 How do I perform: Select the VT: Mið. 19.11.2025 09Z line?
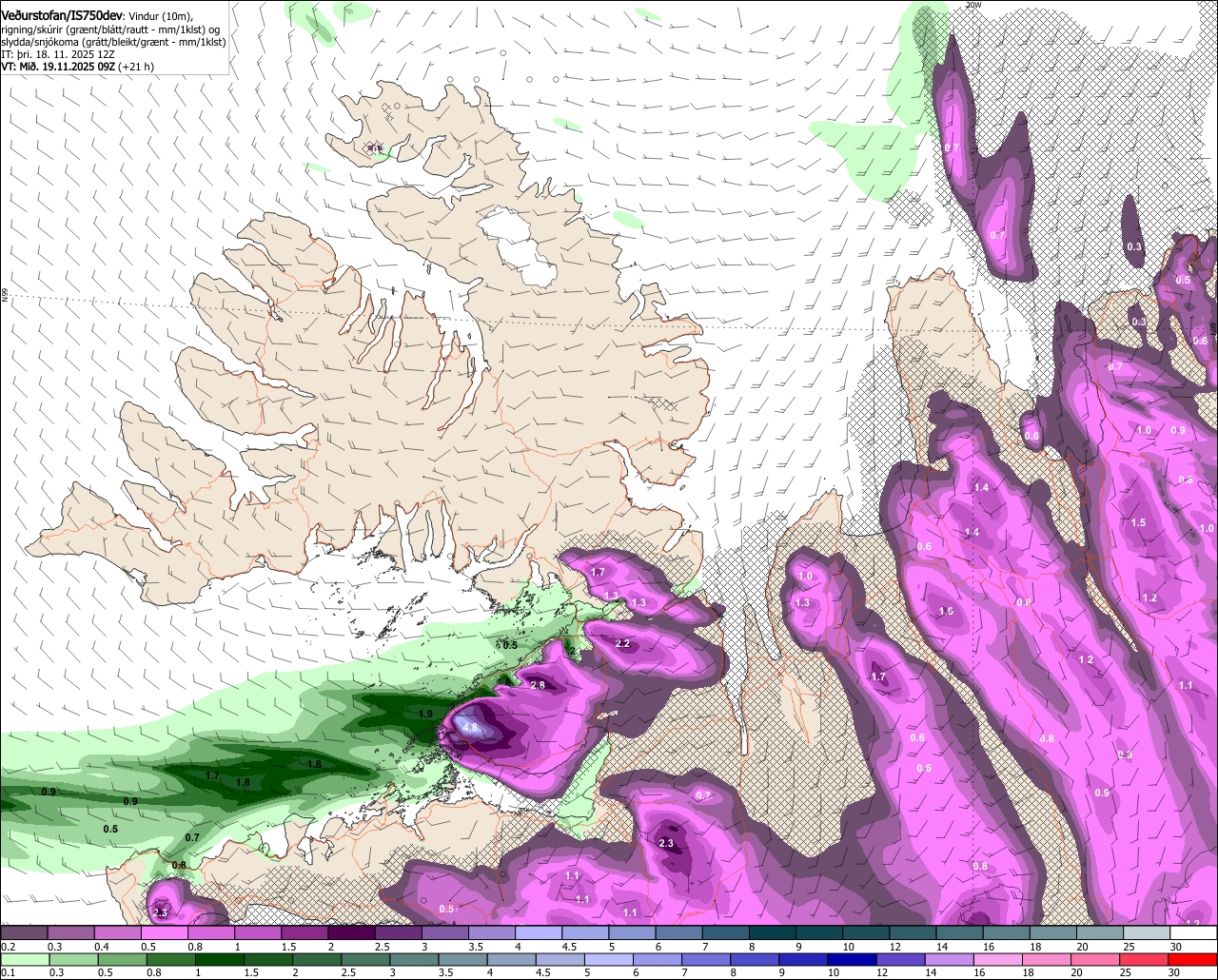coord(77,67)
